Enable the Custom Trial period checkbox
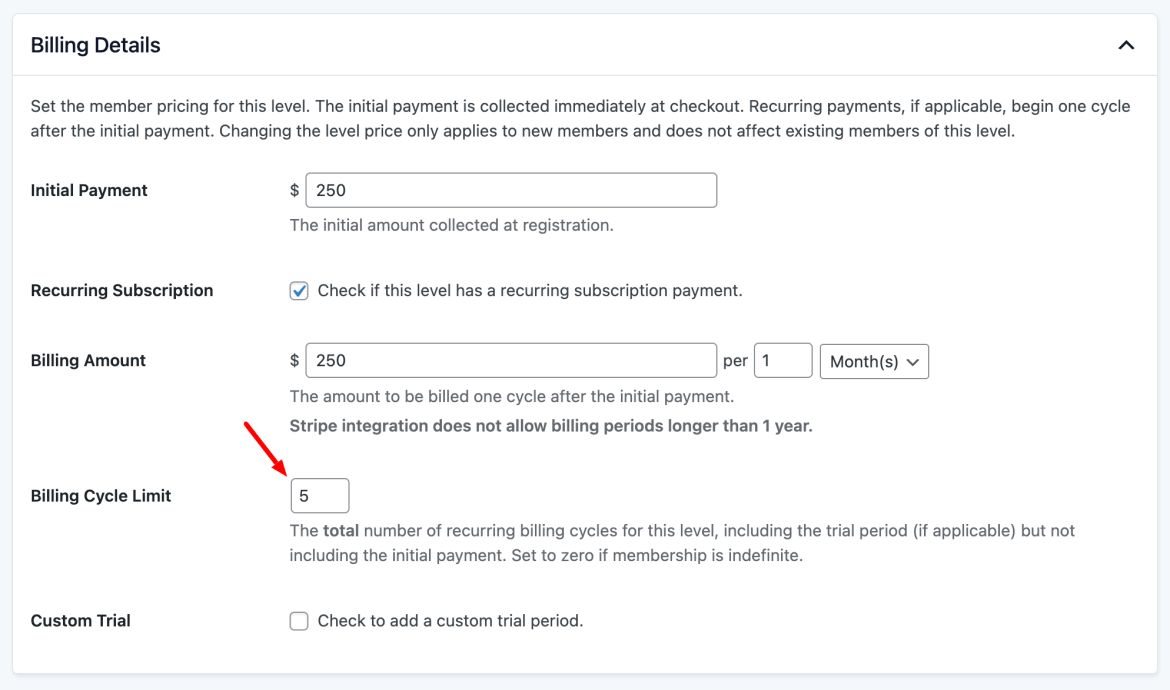Viewport: 1170px width, 690px height. tap(298, 621)
